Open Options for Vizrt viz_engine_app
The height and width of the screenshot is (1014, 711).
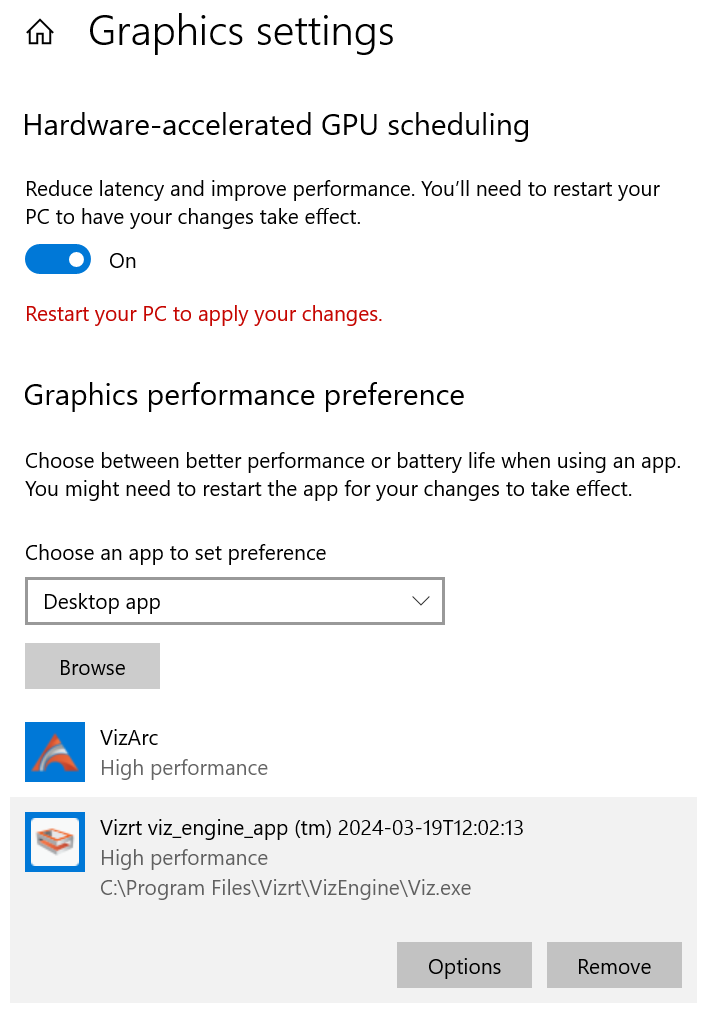[464, 966]
